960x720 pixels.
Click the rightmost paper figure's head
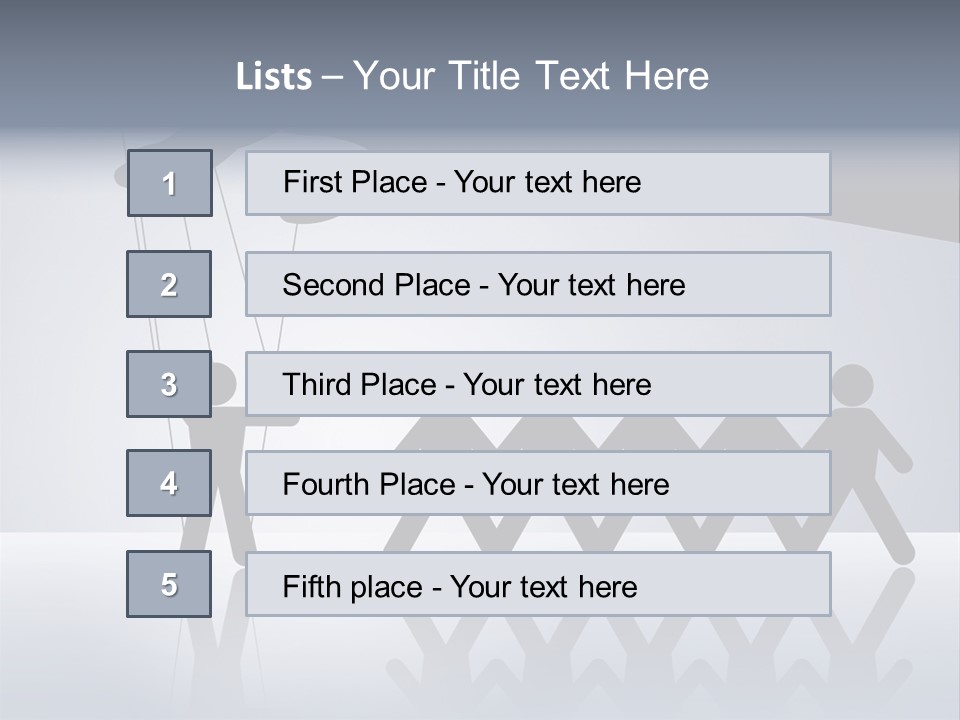[x=853, y=383]
